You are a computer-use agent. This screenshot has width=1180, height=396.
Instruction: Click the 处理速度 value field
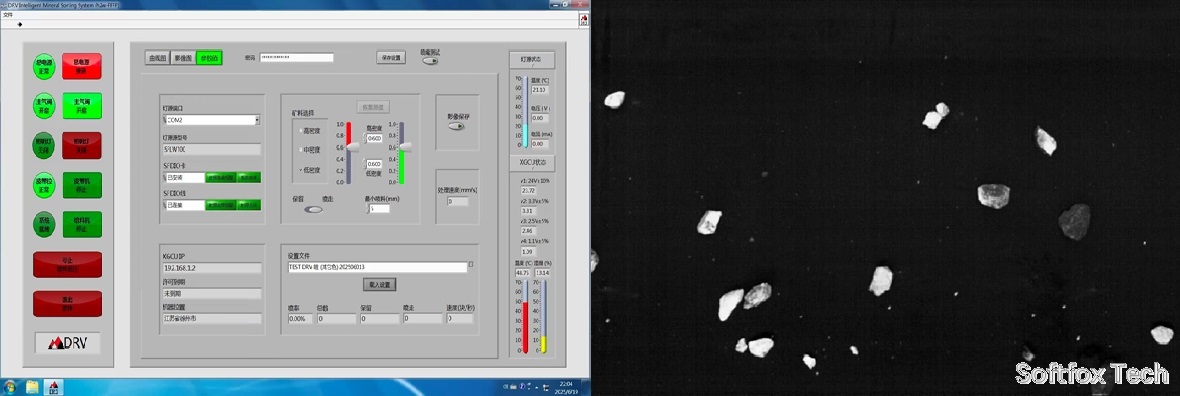click(458, 202)
